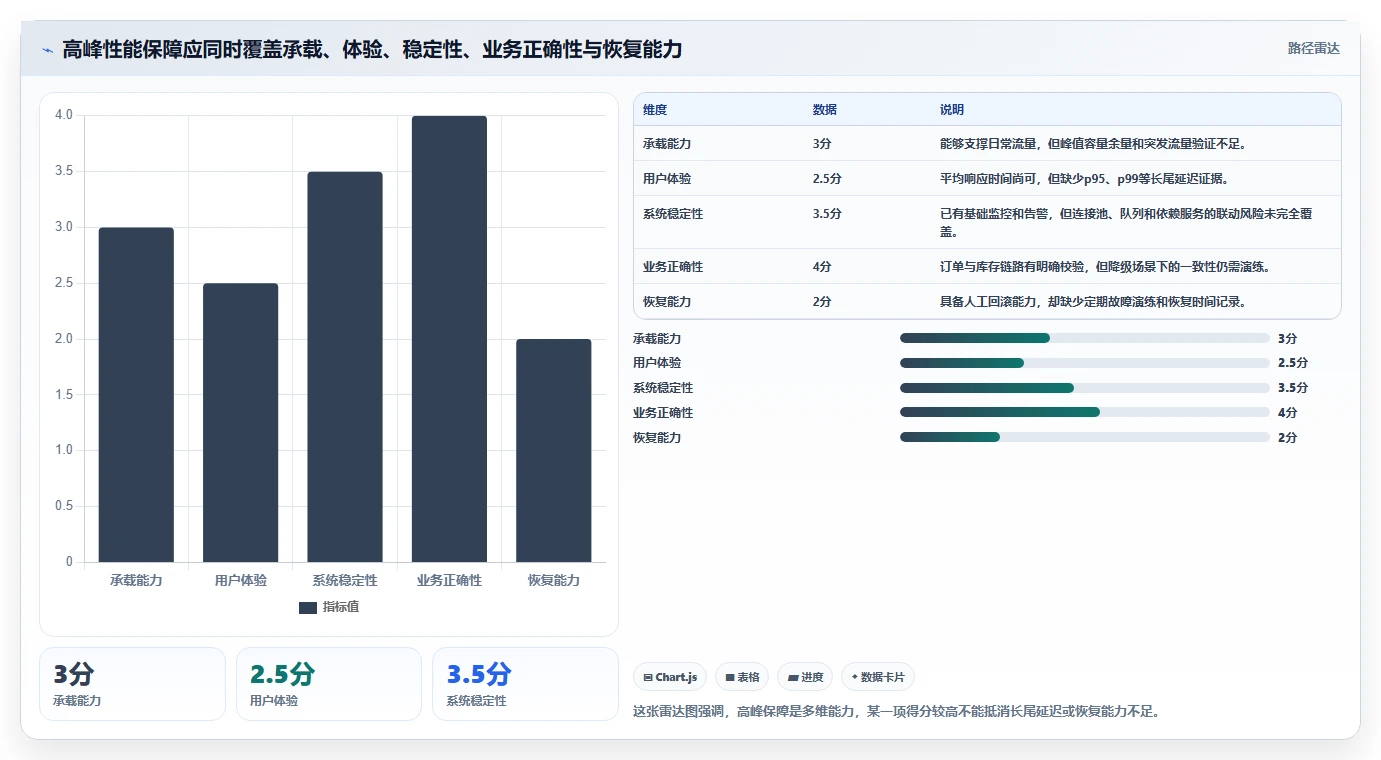The height and width of the screenshot is (760, 1381).
Task: Click the 2分 value in the table
Action: pyautogui.click(x=822, y=302)
